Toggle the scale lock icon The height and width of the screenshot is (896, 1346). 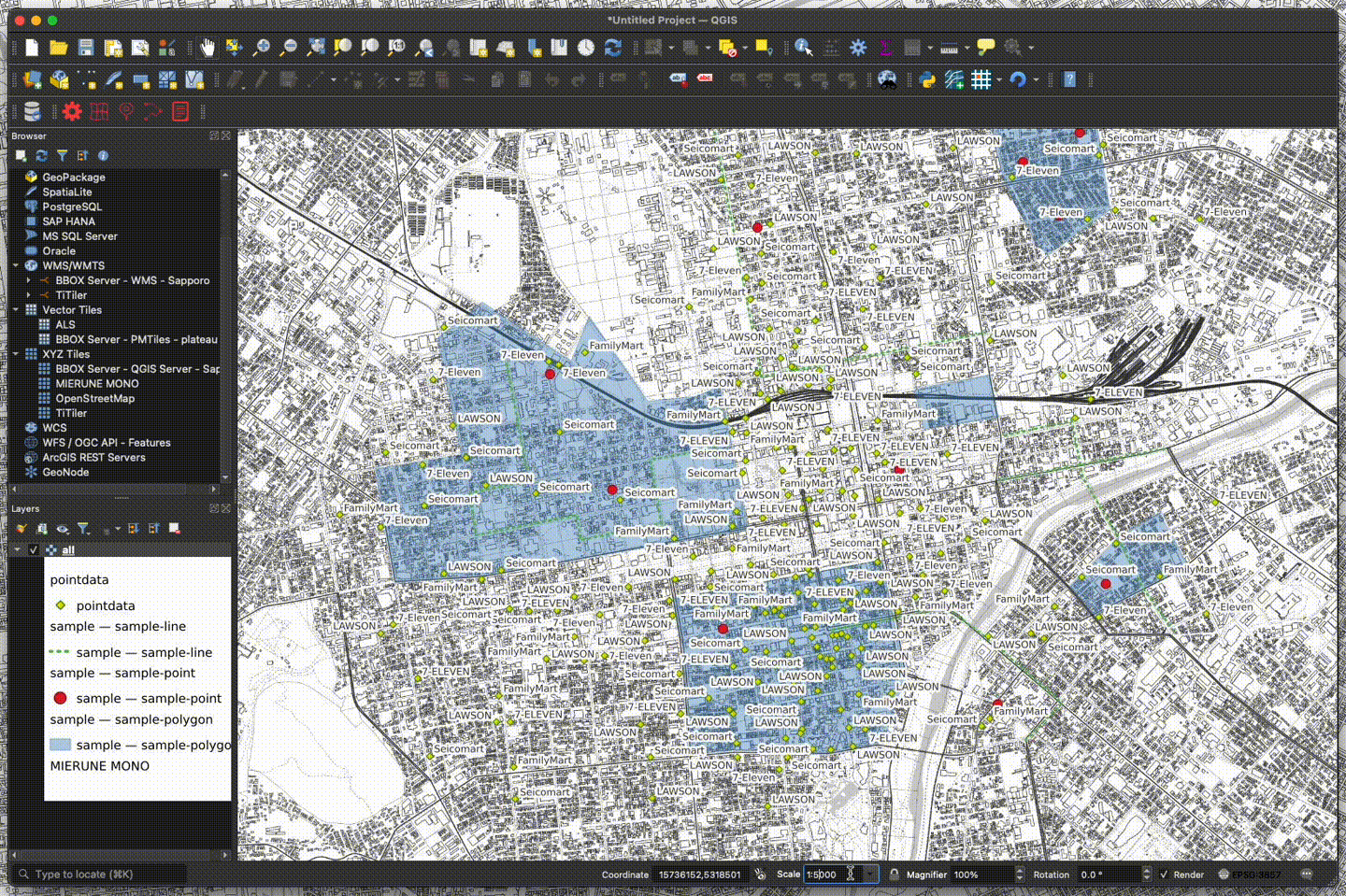[x=895, y=875]
